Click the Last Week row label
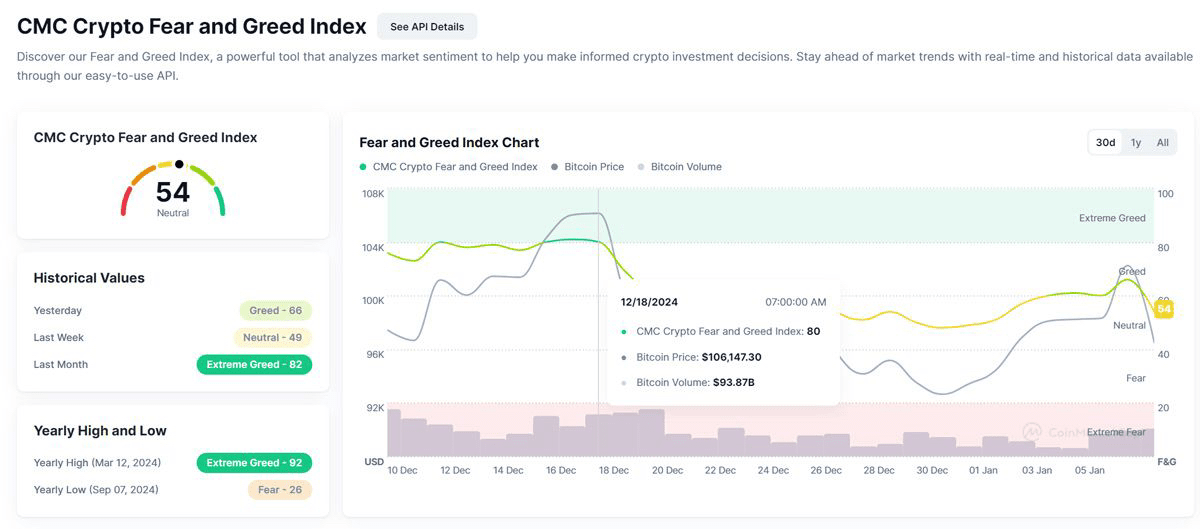Viewport: 1200px width, 529px height. tap(59, 337)
